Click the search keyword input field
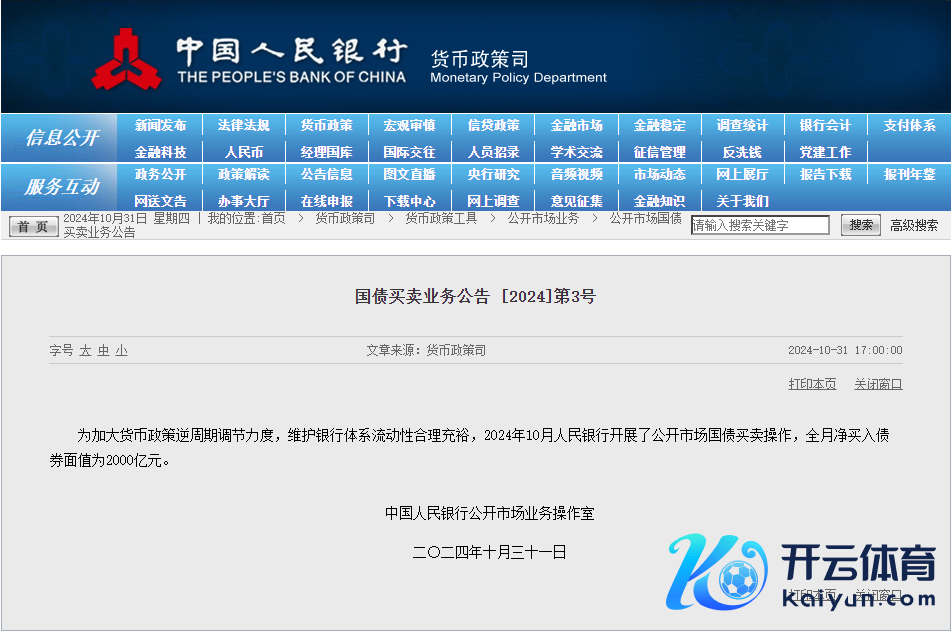 click(760, 225)
